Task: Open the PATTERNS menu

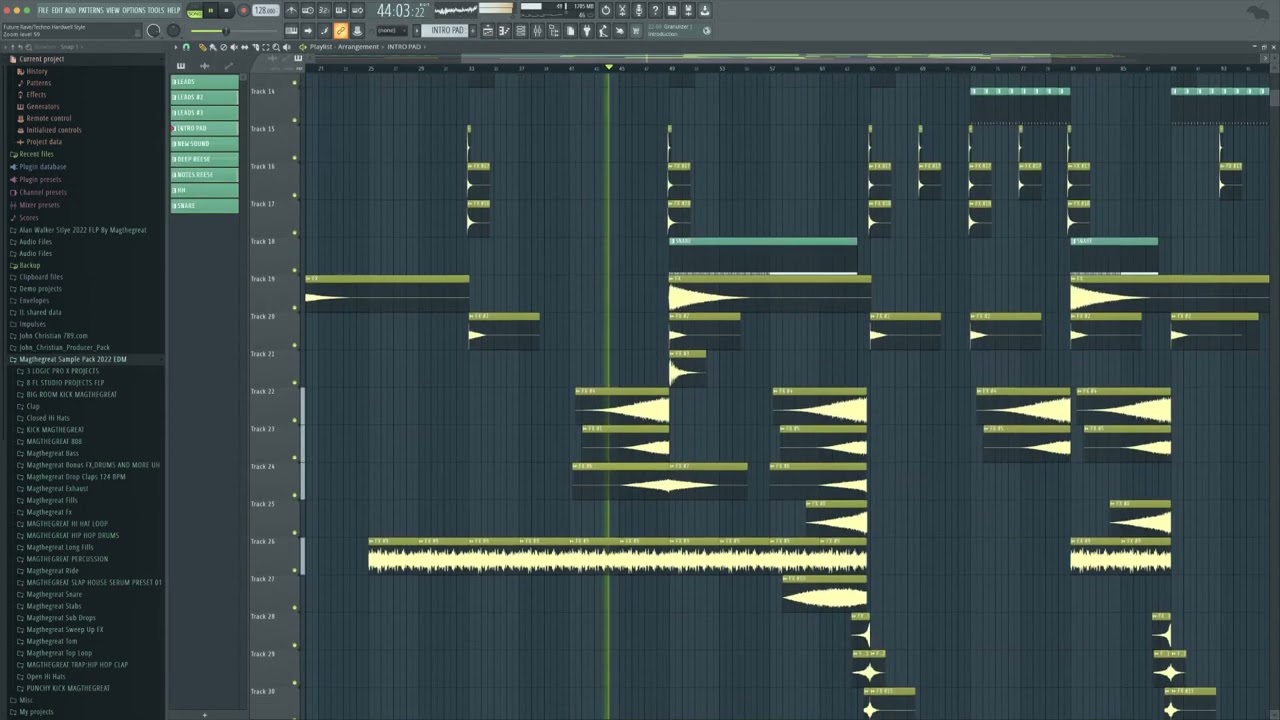Action: coord(91,10)
